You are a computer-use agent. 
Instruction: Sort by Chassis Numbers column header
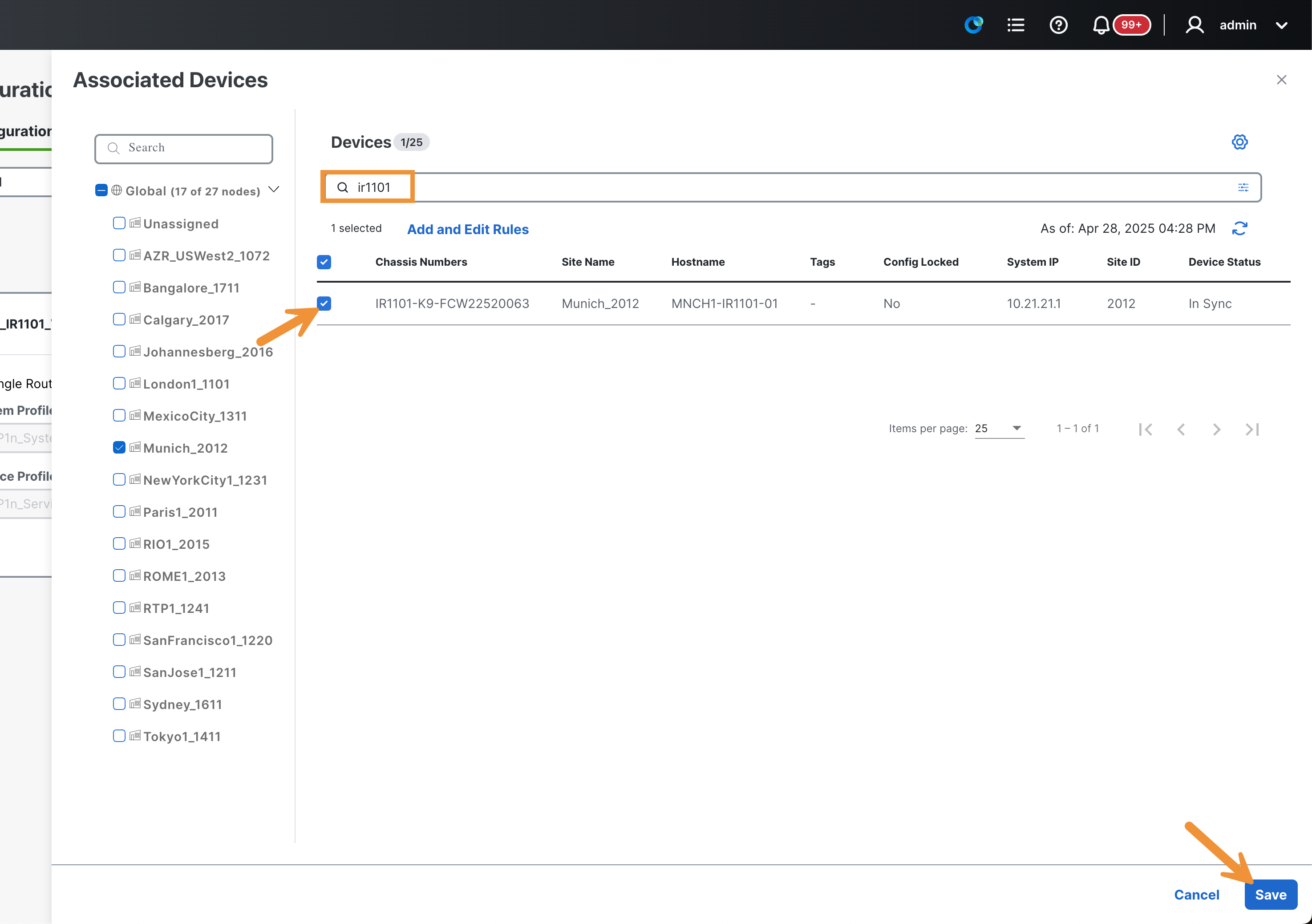tap(421, 262)
